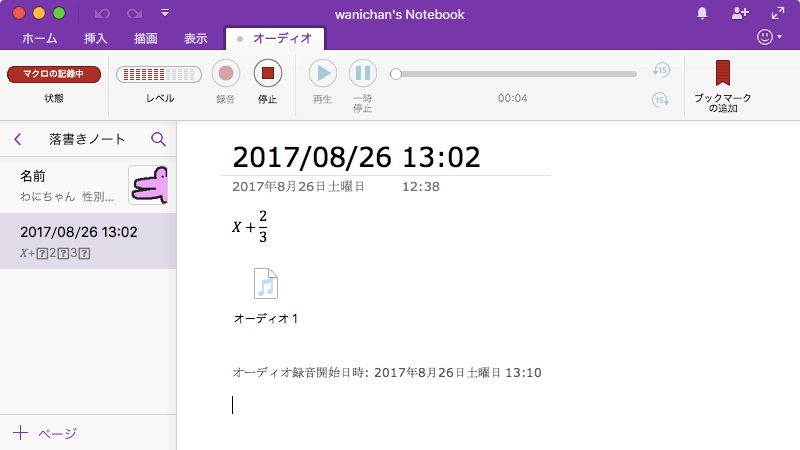This screenshot has width=800, height=450.
Task: Click the forward 15 seconds icon
Action: [660, 99]
